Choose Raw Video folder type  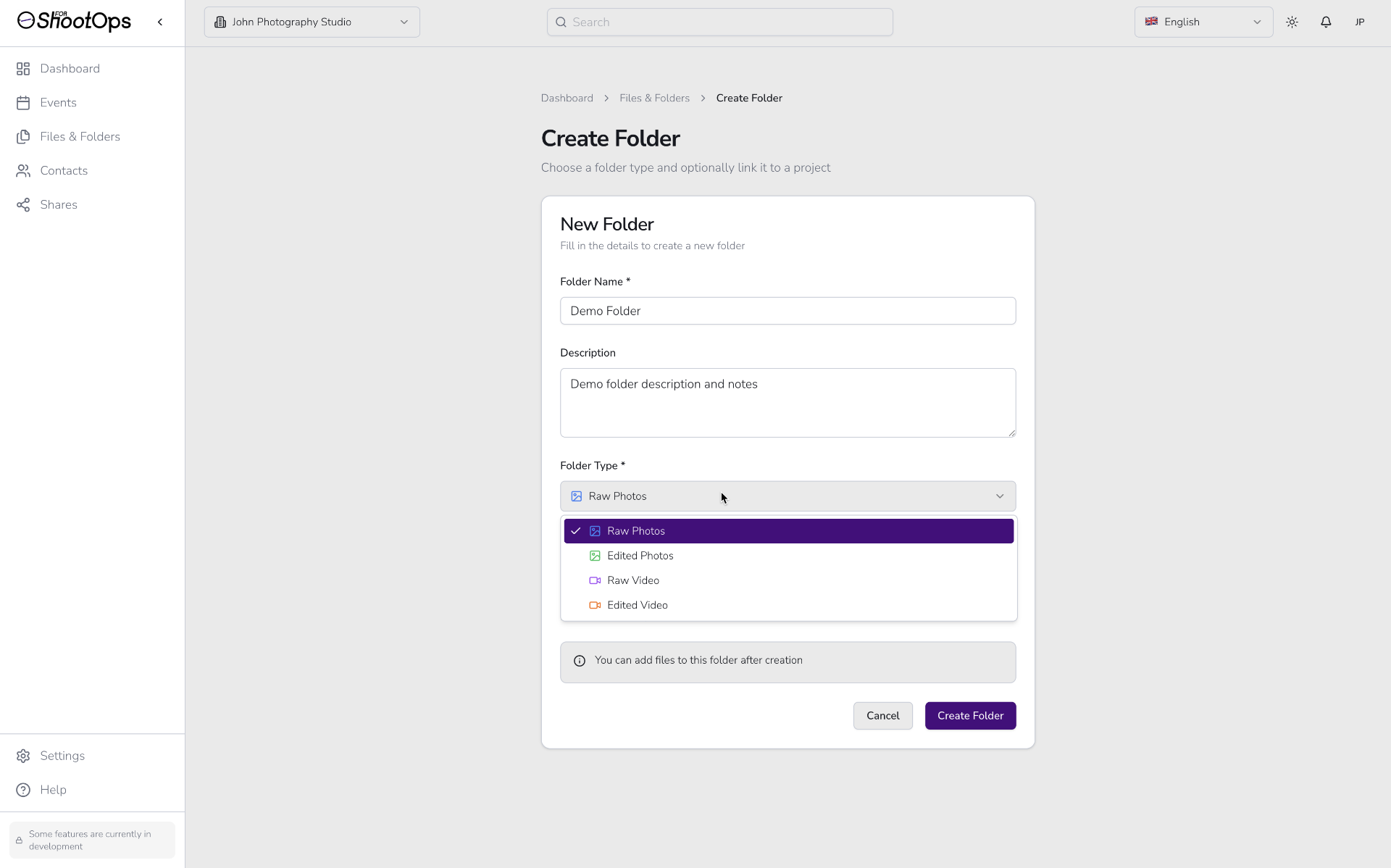coord(633,580)
